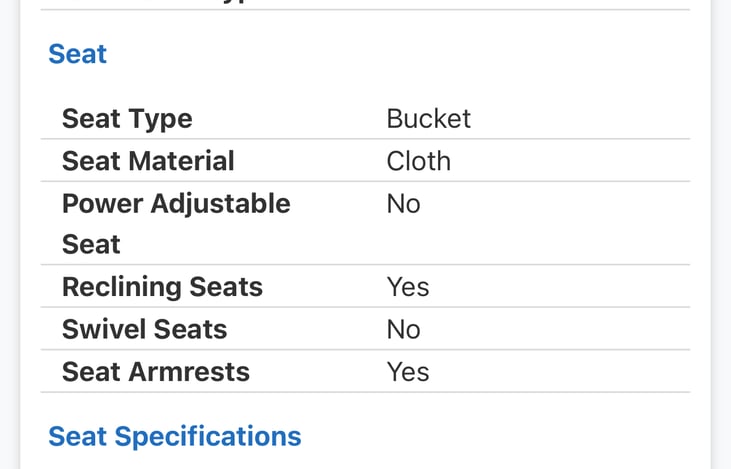731x469 pixels.
Task: Click the Cloth material value
Action: (x=418, y=161)
